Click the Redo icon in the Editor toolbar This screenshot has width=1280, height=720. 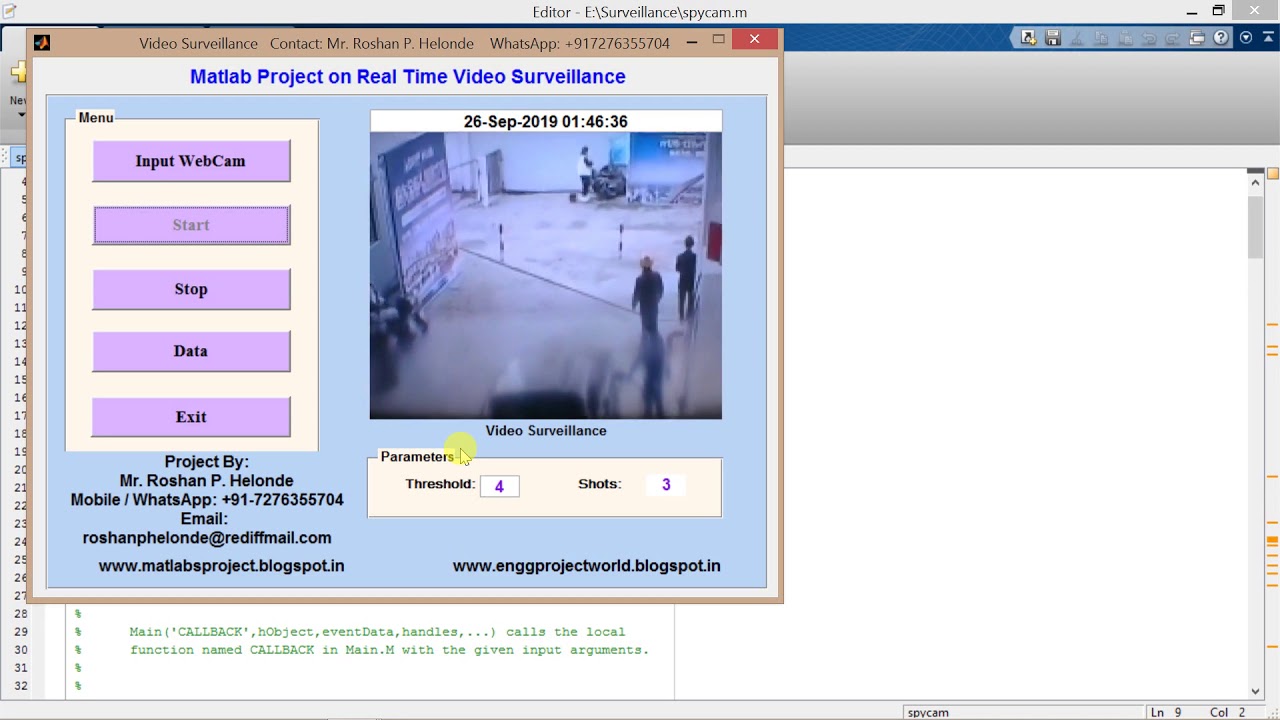pos(1173,38)
